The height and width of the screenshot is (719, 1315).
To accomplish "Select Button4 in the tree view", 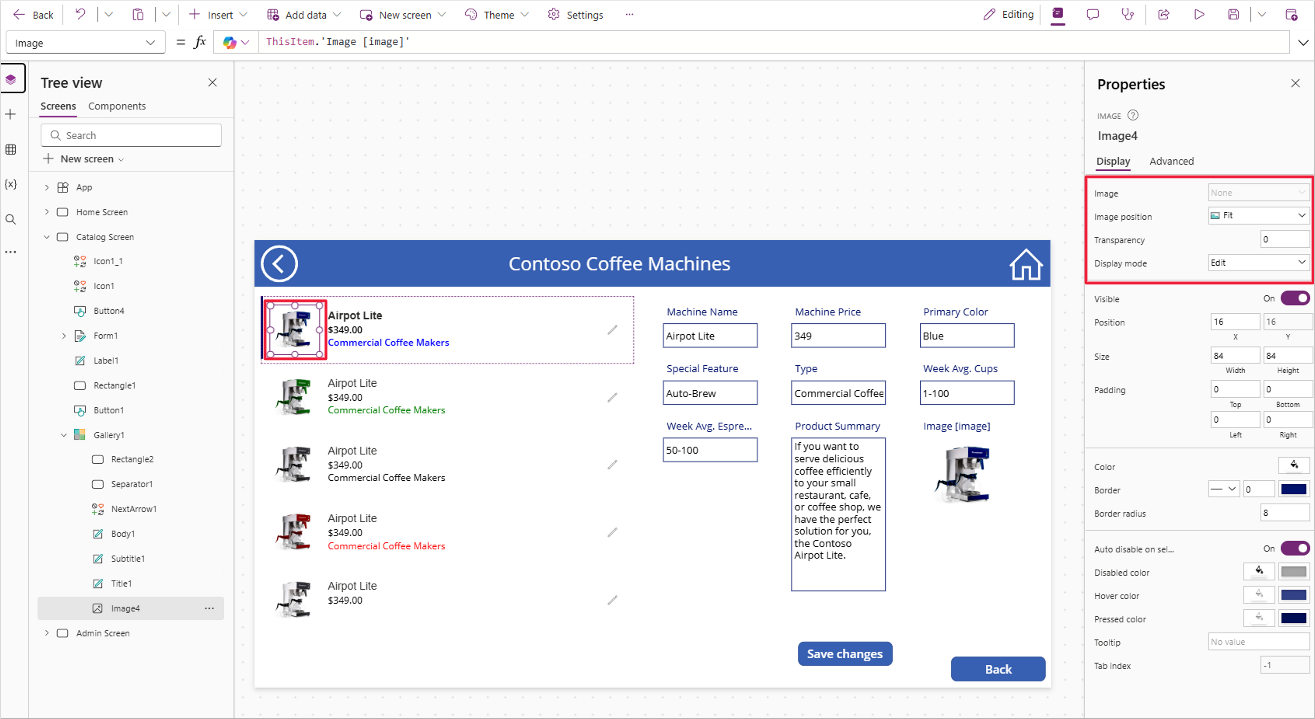I will [x=109, y=311].
